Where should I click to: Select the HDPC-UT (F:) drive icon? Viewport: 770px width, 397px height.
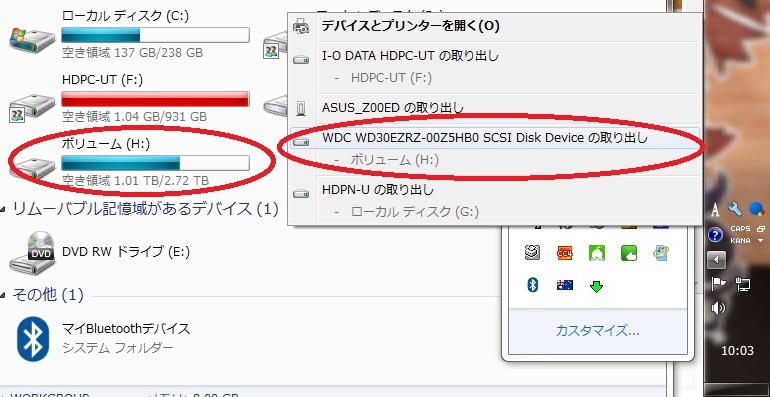pos(32,107)
